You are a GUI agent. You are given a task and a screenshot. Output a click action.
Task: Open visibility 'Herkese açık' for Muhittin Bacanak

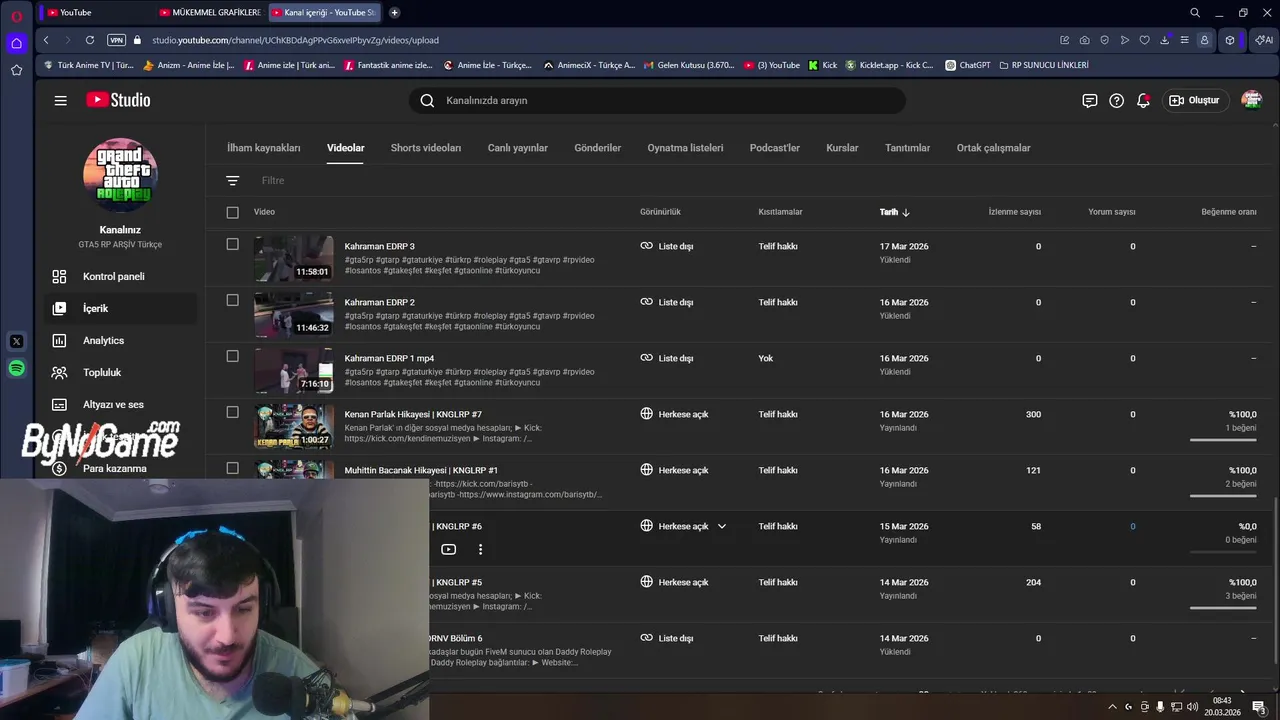point(674,470)
